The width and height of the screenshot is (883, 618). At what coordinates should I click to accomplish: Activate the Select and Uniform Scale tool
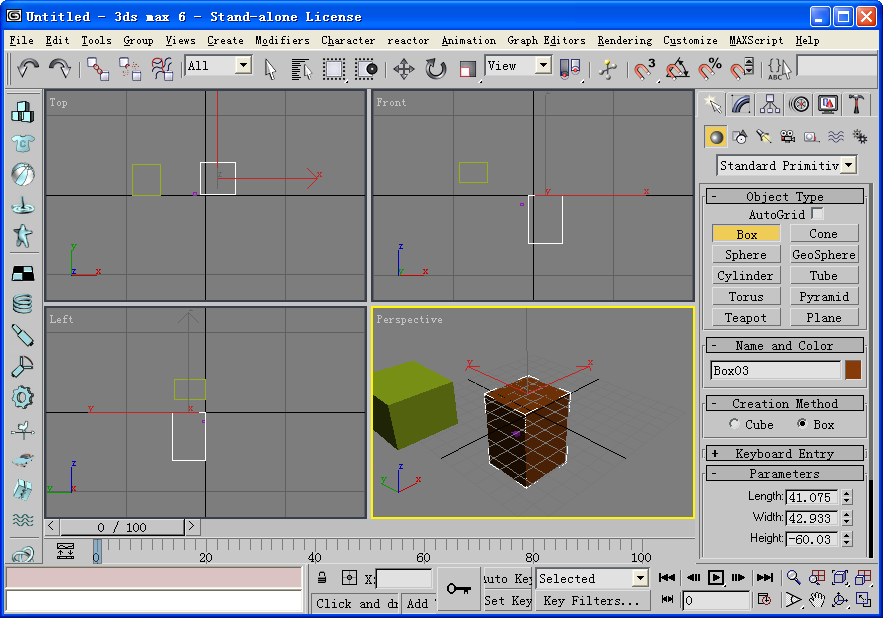pyautogui.click(x=467, y=69)
